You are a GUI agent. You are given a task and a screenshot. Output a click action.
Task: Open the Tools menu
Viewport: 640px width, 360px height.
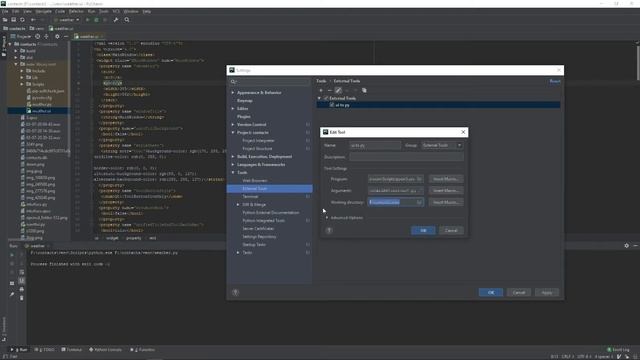coord(104,11)
